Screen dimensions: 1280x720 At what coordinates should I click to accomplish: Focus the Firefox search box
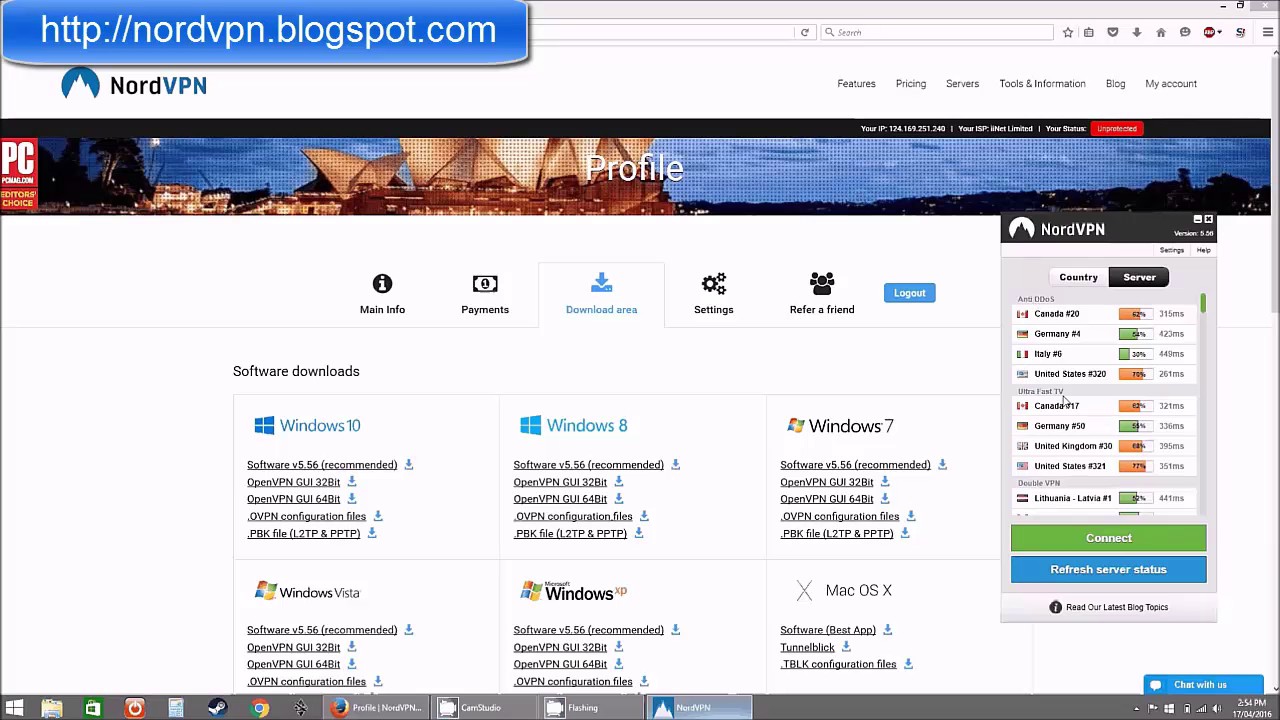click(937, 32)
